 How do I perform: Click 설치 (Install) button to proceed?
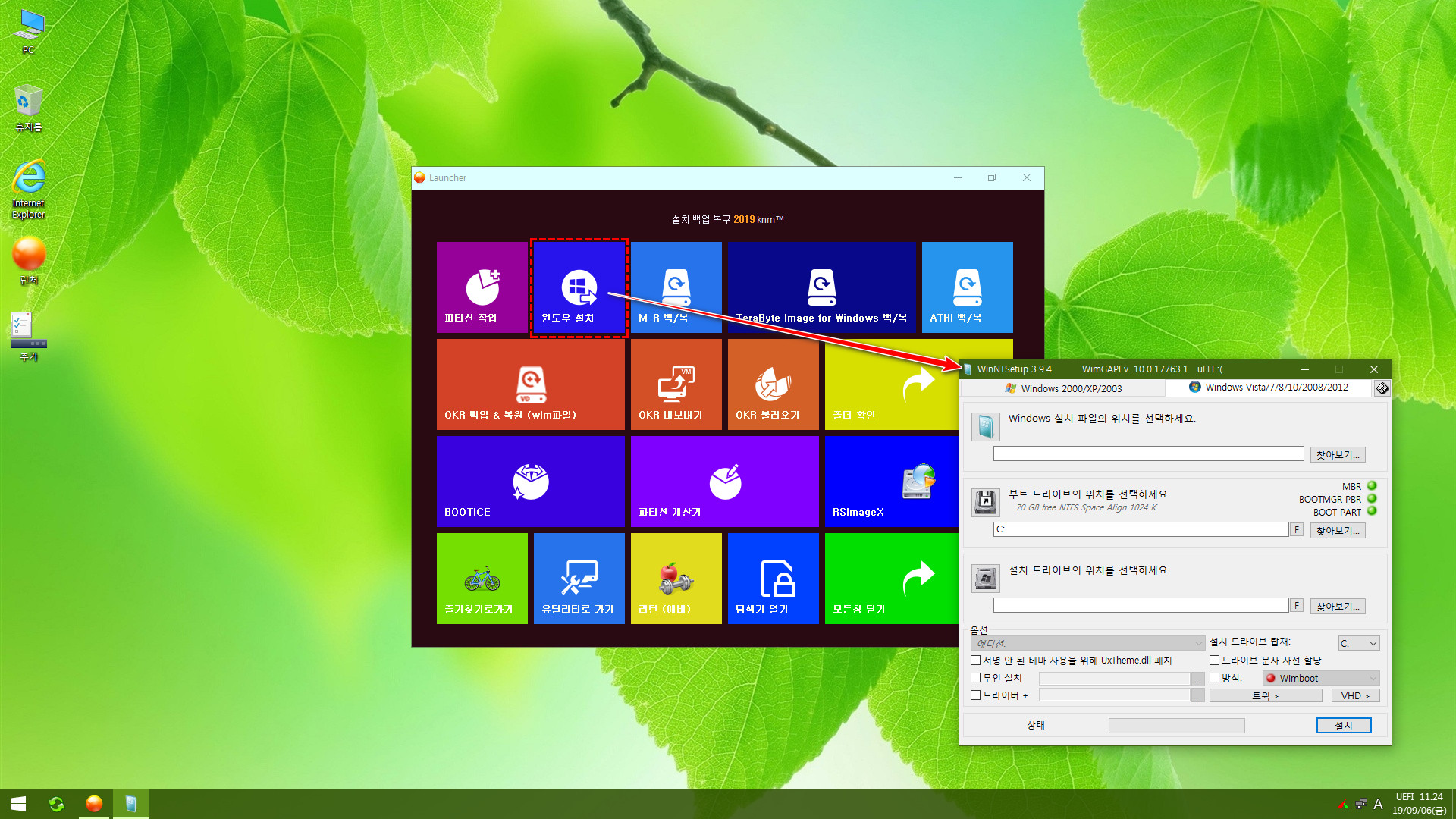(1344, 724)
